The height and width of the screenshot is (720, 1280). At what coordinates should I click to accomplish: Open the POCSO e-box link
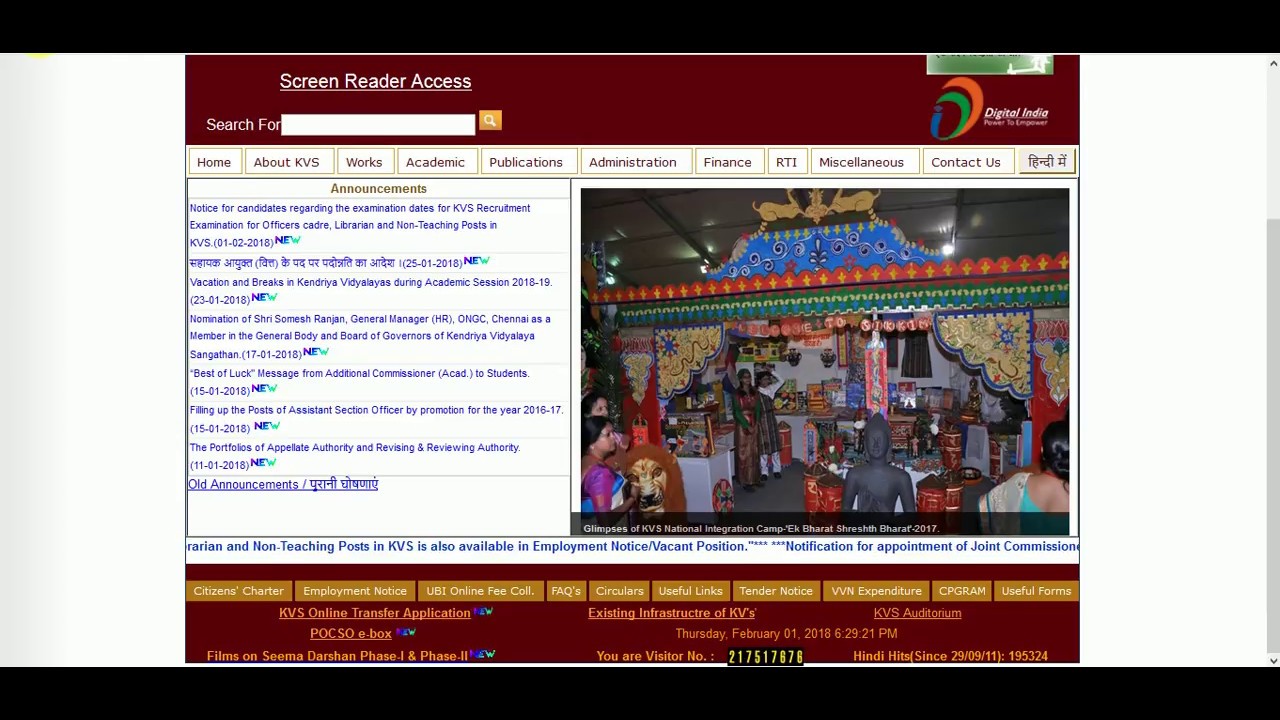pyautogui.click(x=351, y=634)
